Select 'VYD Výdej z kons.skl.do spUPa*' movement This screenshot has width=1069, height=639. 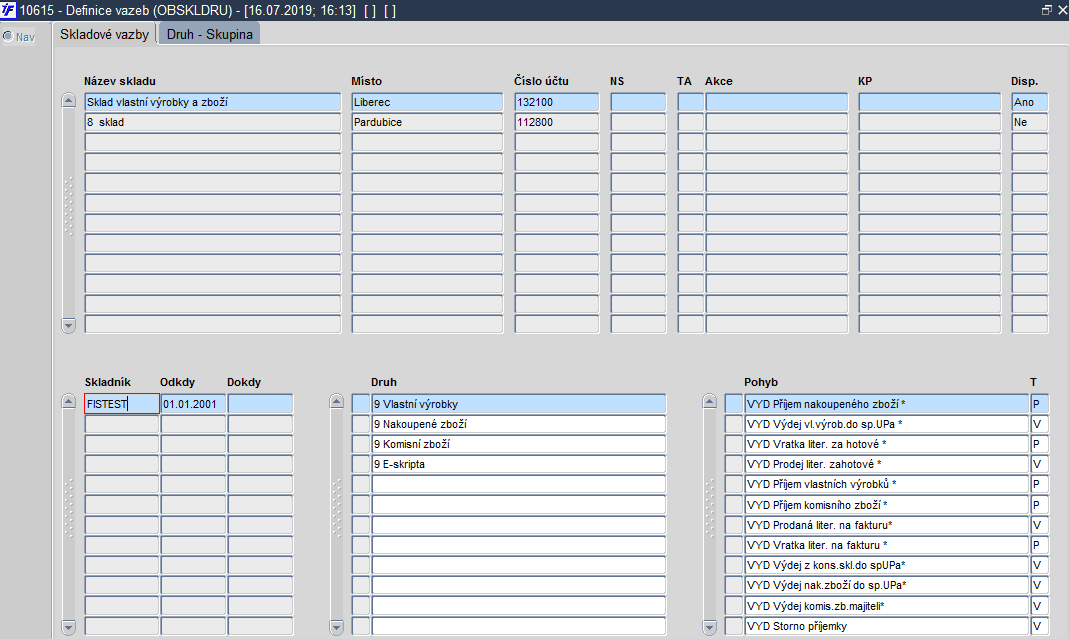click(x=886, y=565)
